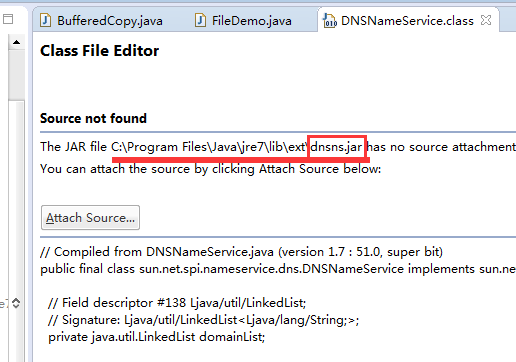This screenshot has height=362, width=516.
Task: Click the 'public final class sun.net.spi' line
Action: point(278,269)
